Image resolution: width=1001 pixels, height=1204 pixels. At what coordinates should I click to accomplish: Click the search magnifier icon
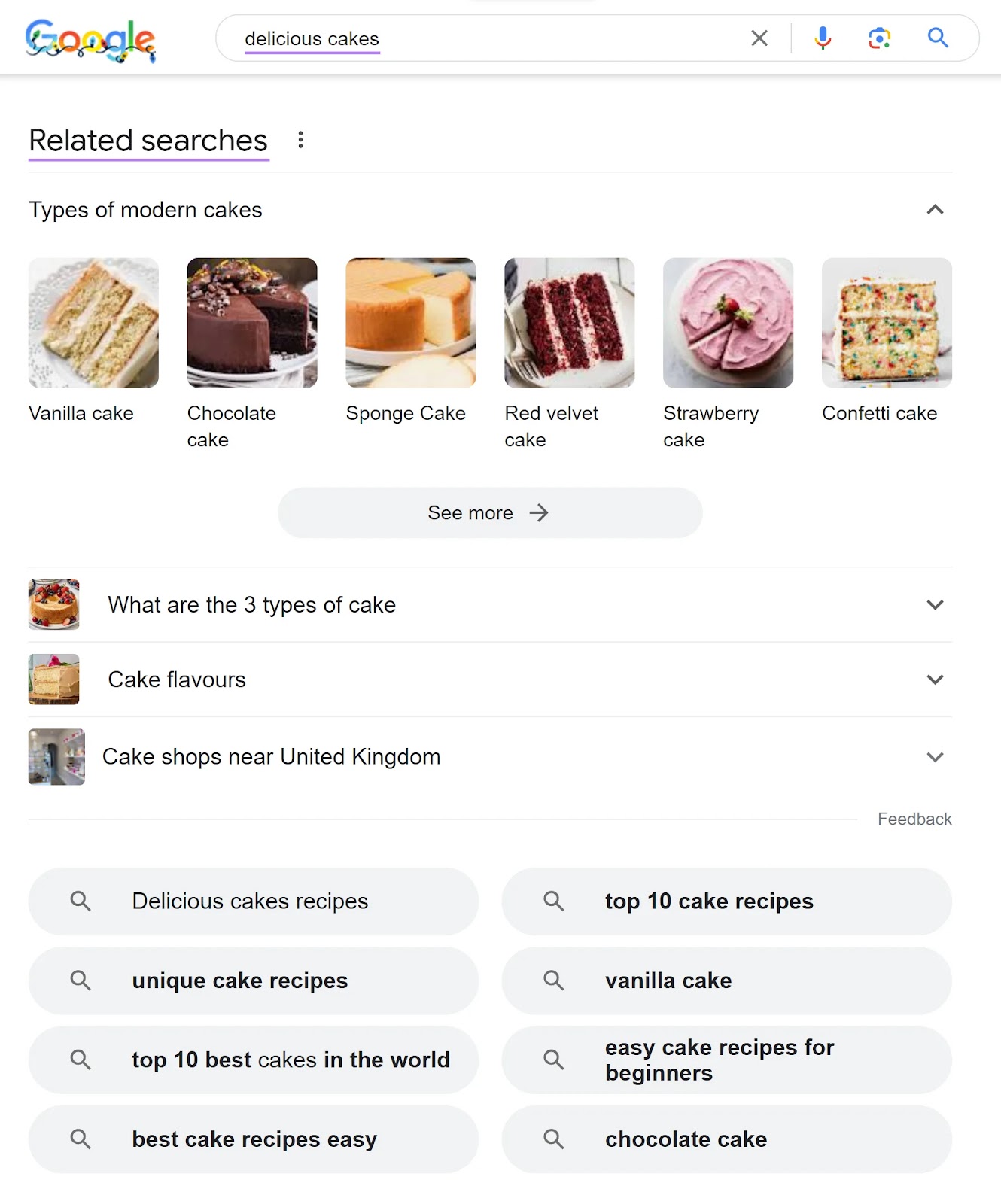tap(938, 38)
